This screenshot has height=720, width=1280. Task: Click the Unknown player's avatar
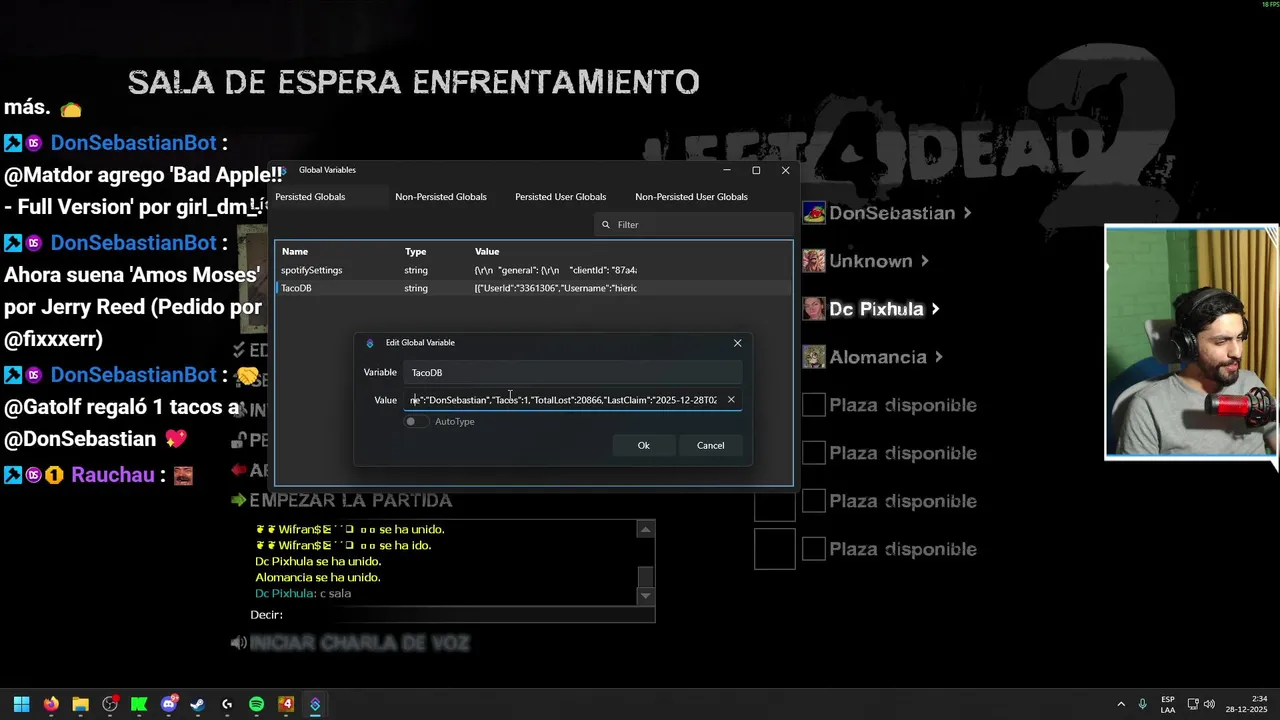814,261
